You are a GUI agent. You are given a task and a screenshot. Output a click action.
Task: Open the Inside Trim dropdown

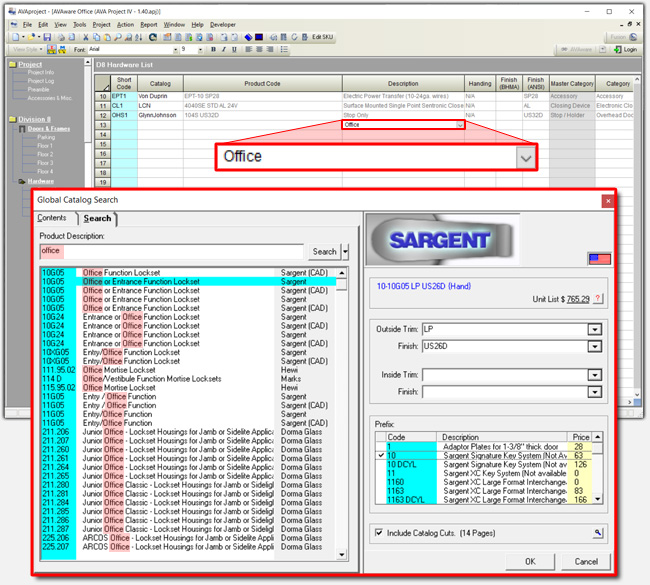[595, 375]
